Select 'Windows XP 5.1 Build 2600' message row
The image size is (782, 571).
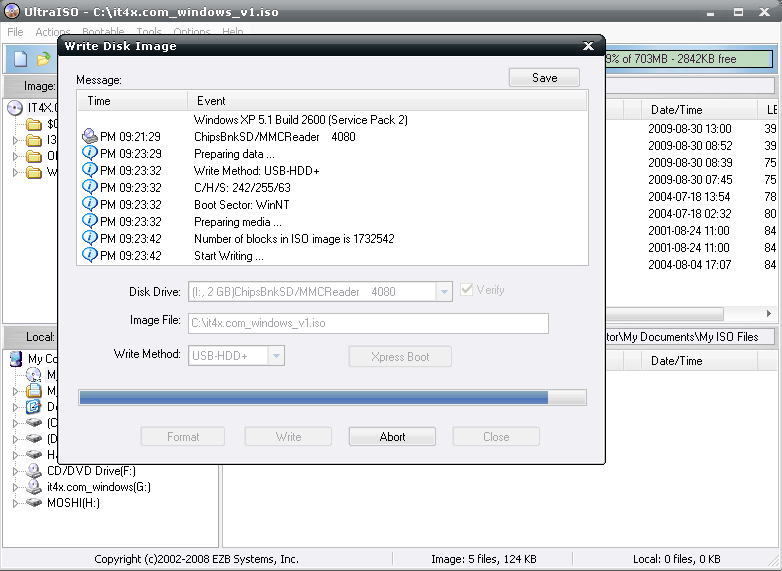pyautogui.click(x=332, y=120)
